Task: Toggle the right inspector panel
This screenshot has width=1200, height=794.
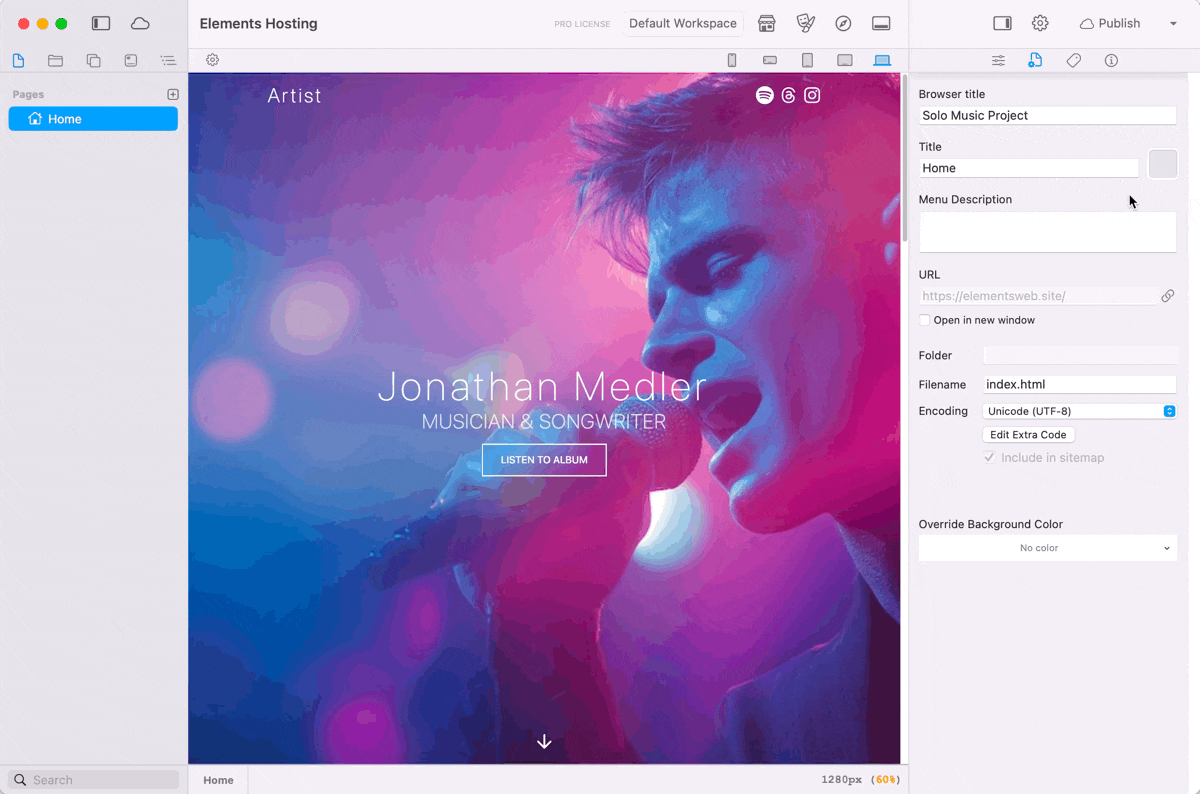Action: click(x=1002, y=24)
